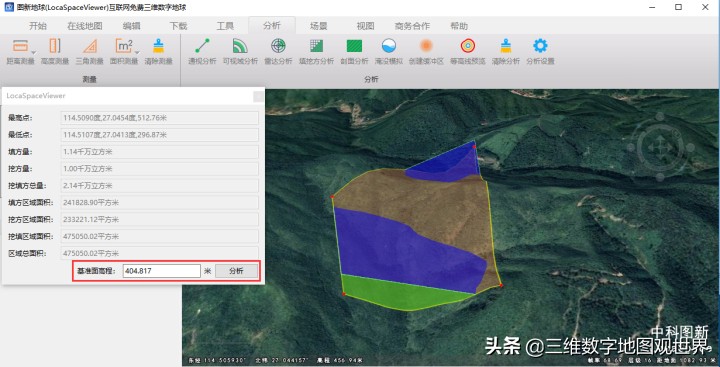Start 雷达分析 radar analysis
This screenshot has height=367, width=720.
tap(278, 51)
